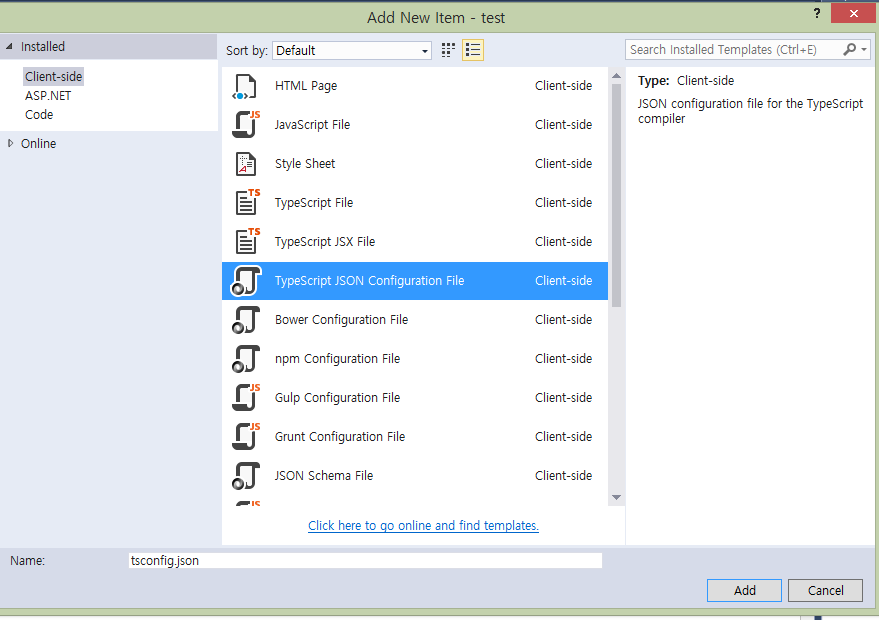Viewport: 879px width, 620px height.
Task: Click the 'Gulp Configuration File' name
Action: [337, 397]
